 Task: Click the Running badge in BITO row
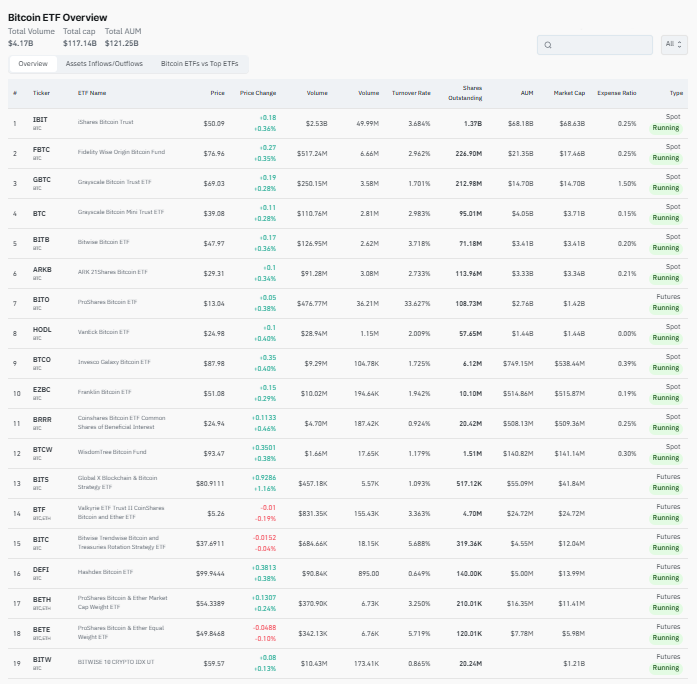(665, 308)
